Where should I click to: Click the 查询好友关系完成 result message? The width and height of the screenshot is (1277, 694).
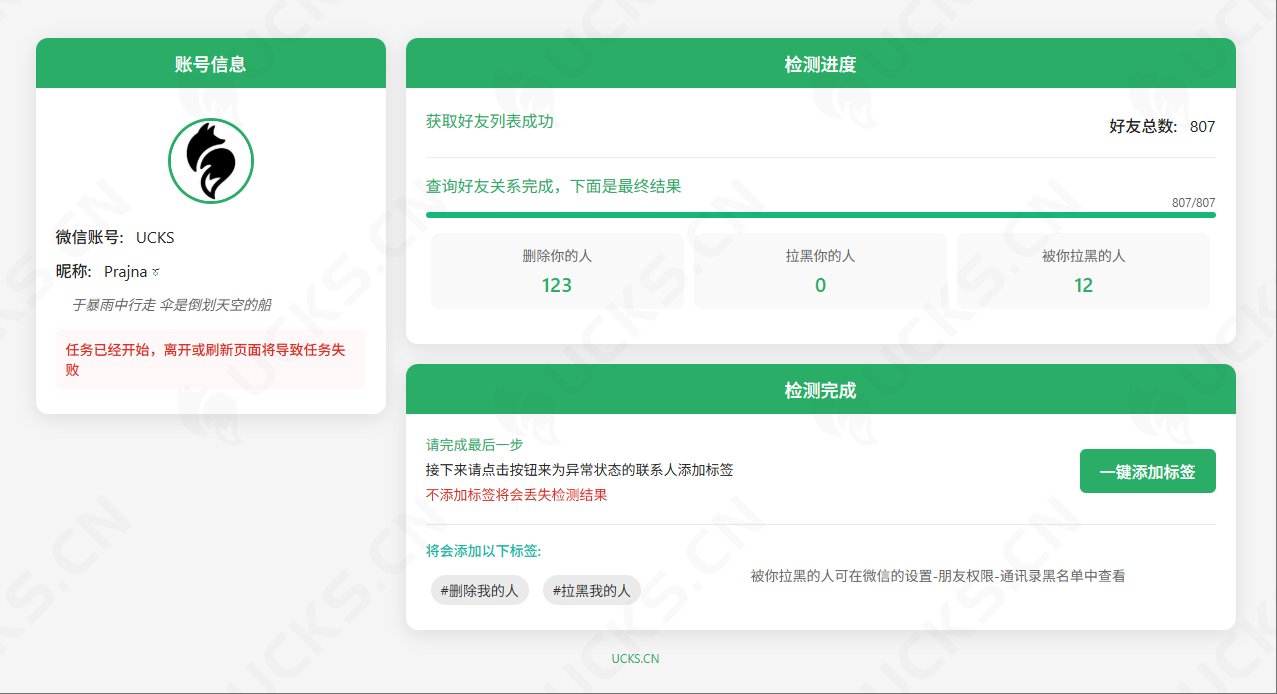tap(554, 186)
